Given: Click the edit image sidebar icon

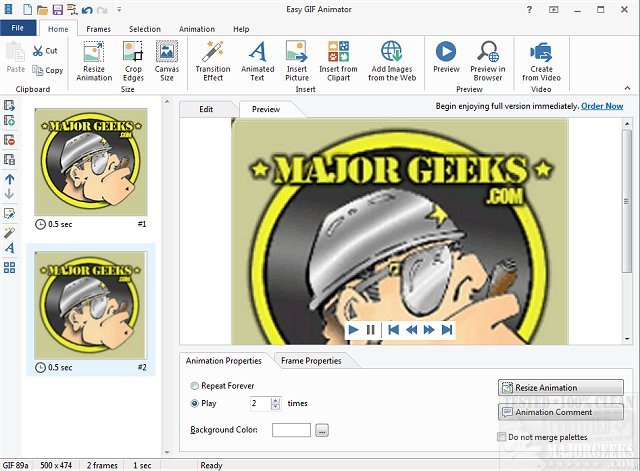Looking at the screenshot, I should point(9,213).
